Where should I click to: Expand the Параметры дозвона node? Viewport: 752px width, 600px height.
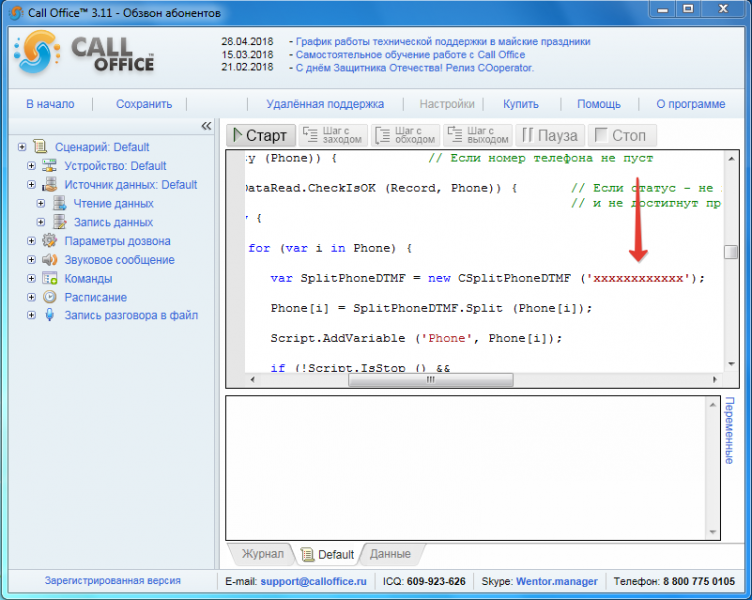31,241
